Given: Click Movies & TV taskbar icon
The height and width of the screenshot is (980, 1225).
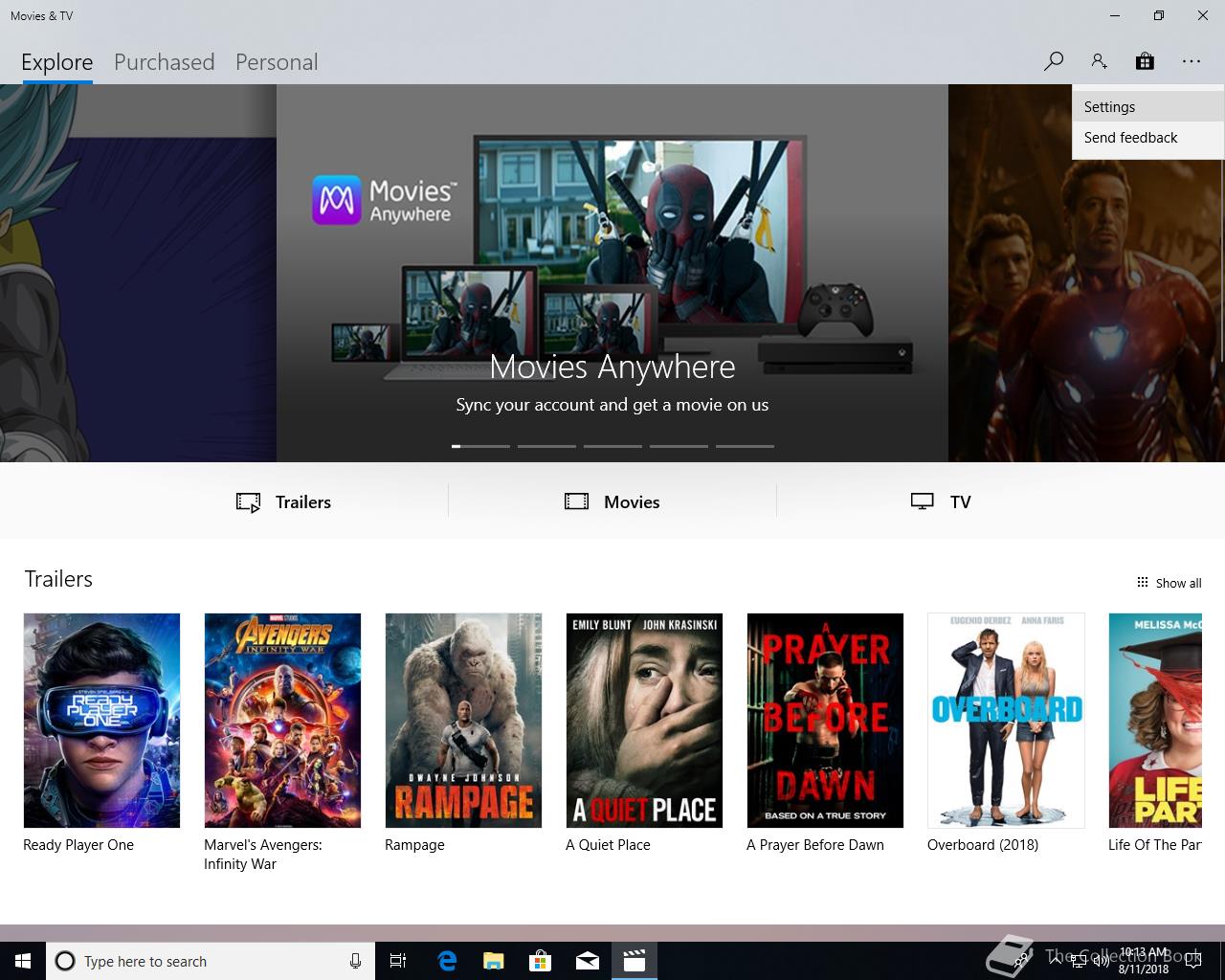Looking at the screenshot, I should click(635, 961).
